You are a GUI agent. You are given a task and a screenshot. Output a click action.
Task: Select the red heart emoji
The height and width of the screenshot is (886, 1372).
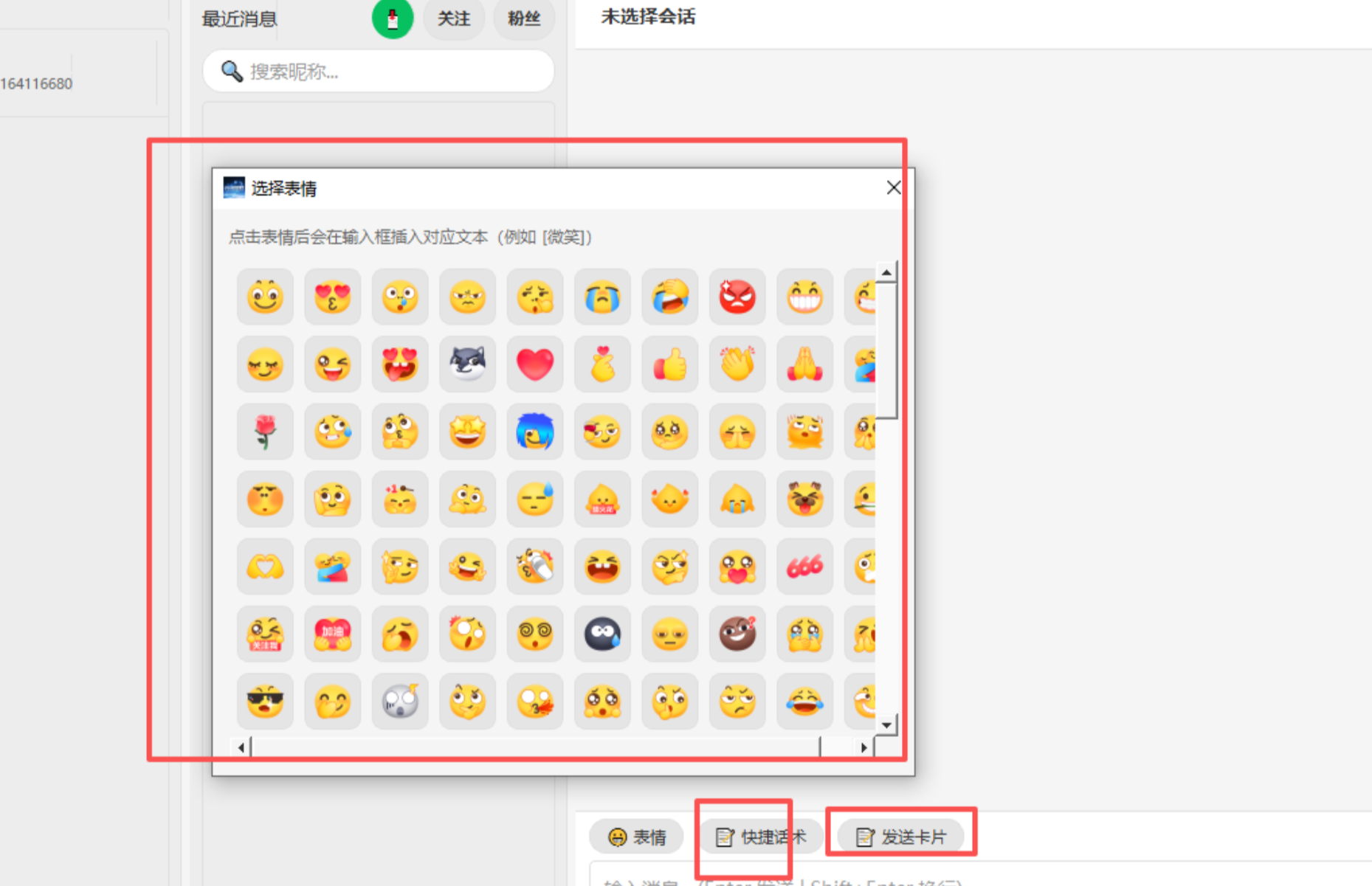click(534, 364)
